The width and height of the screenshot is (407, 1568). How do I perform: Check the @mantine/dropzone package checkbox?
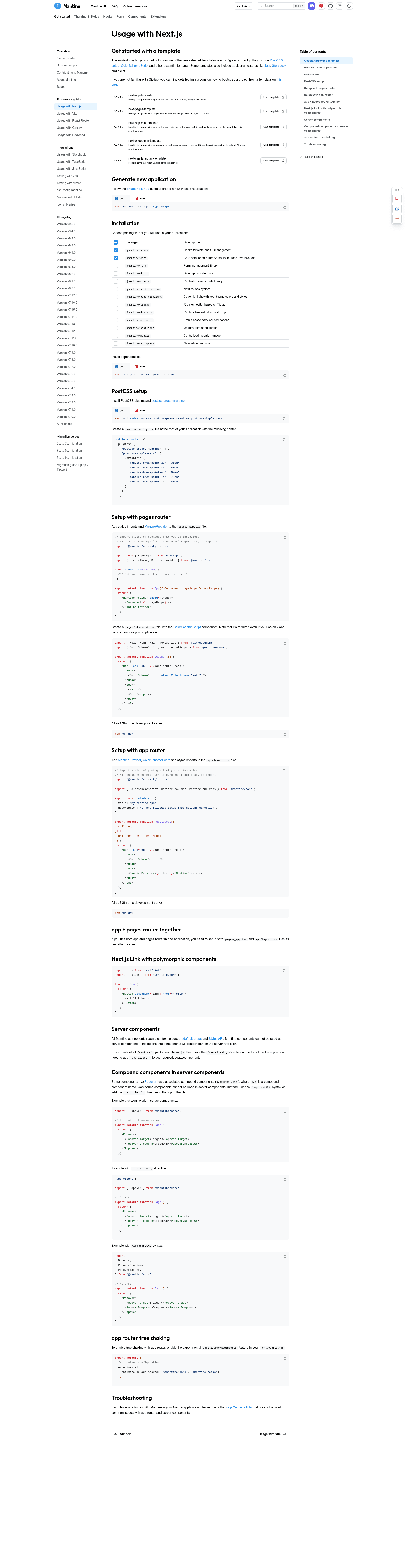tap(116, 312)
